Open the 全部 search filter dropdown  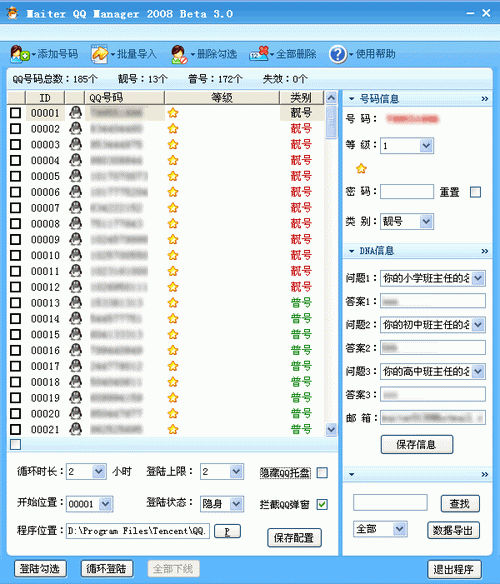click(399, 529)
